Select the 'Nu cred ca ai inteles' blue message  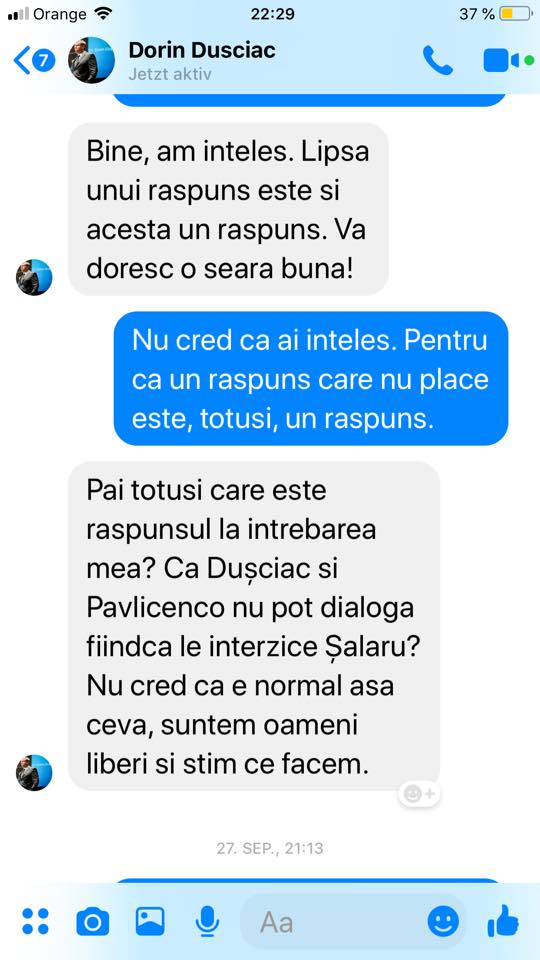(x=311, y=378)
